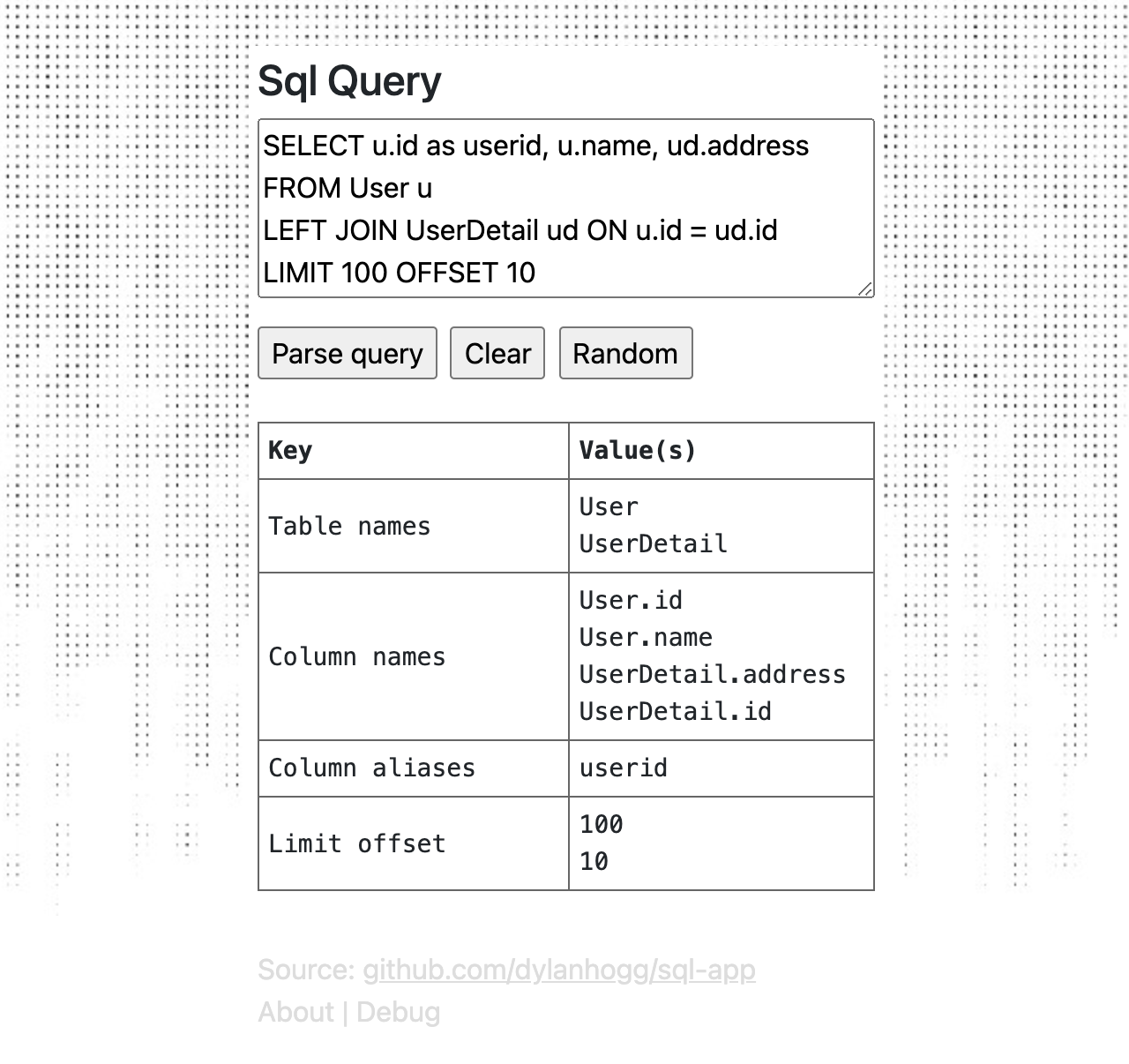Image resolution: width=1129 pixels, height=1064 pixels.
Task: Select the Table names row label
Action: coord(349,526)
